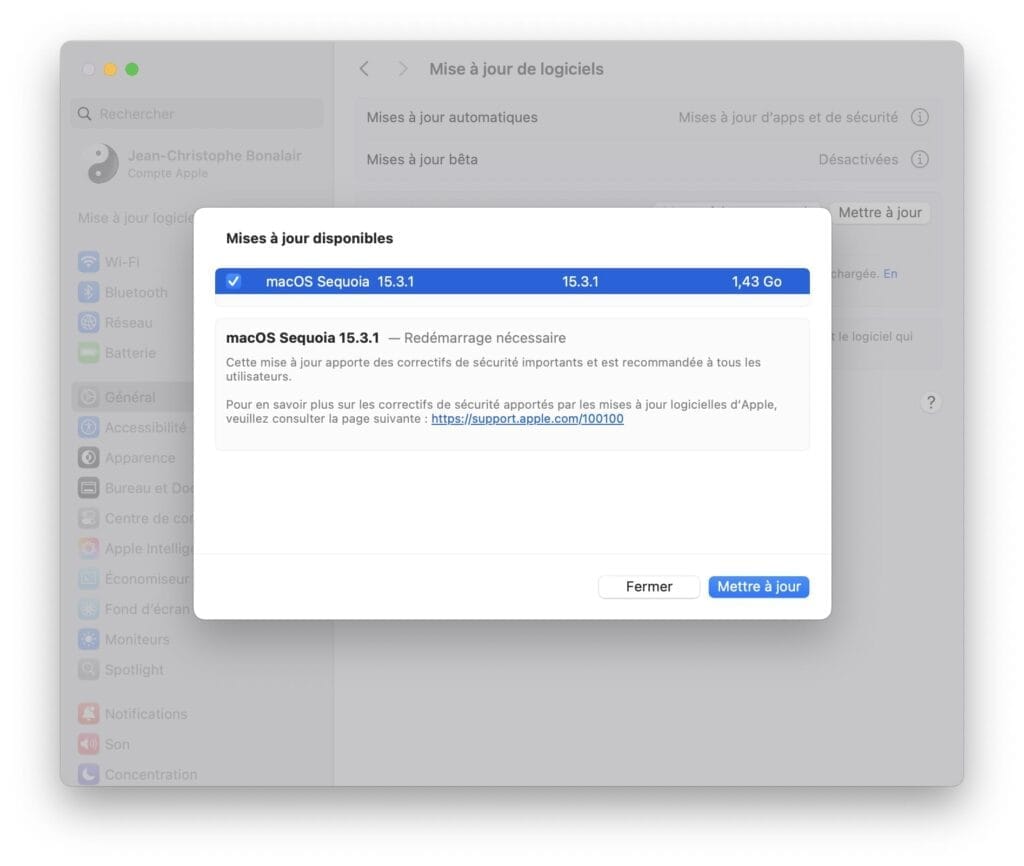Uncheck the macOS Sequoia 15.3.1 update

pyautogui.click(x=233, y=281)
